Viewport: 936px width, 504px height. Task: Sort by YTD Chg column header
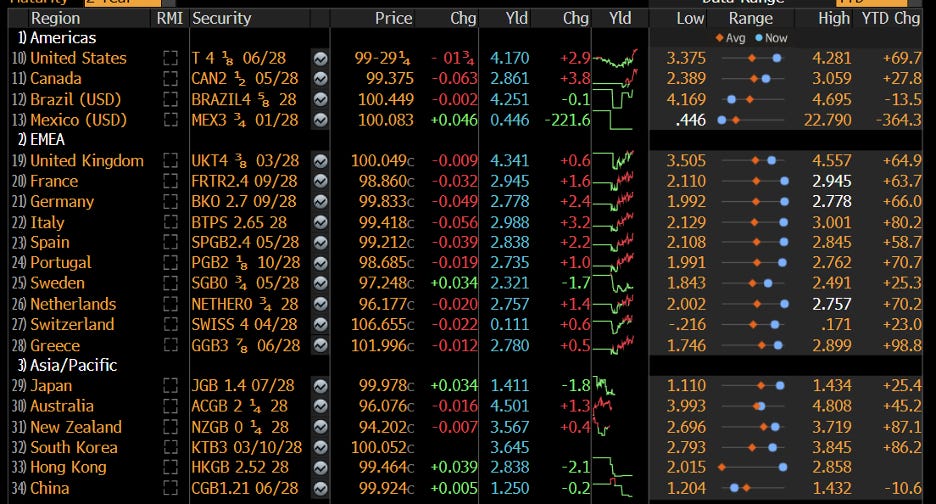[891, 19]
